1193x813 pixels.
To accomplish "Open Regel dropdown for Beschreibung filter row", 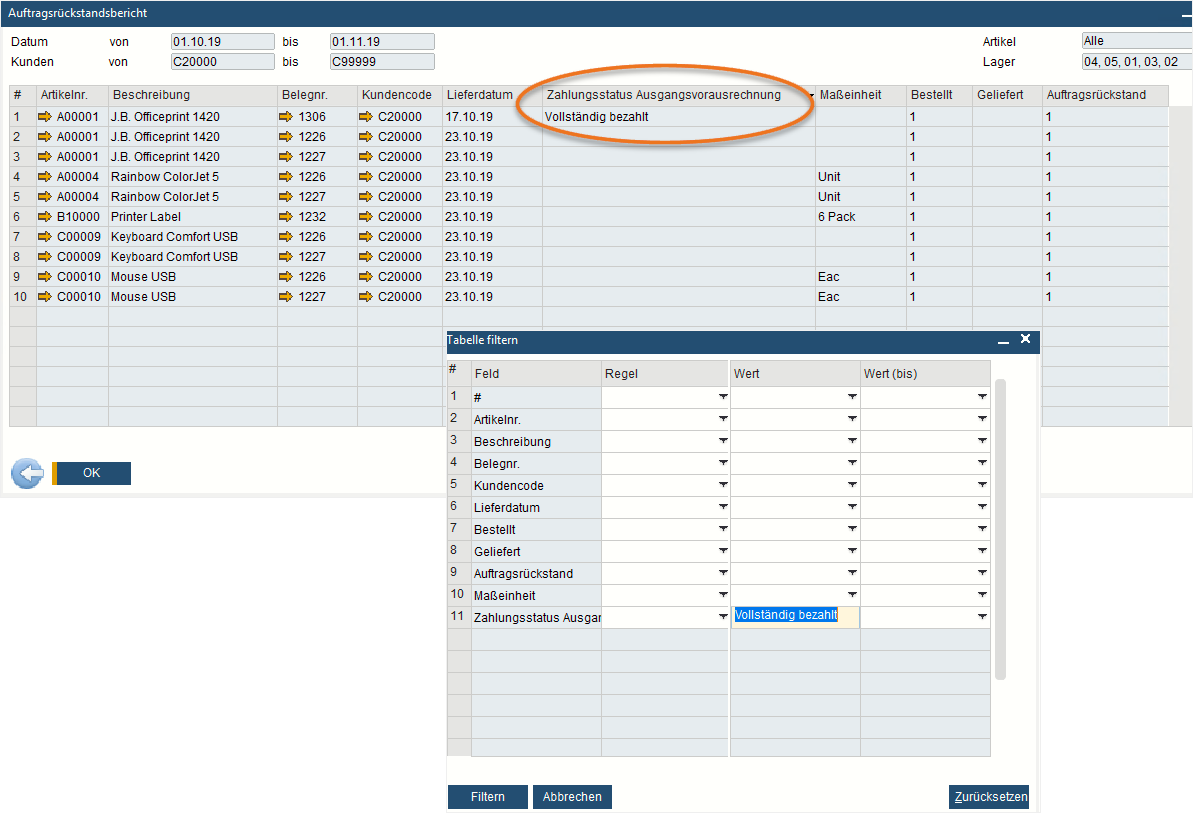I will (723, 441).
